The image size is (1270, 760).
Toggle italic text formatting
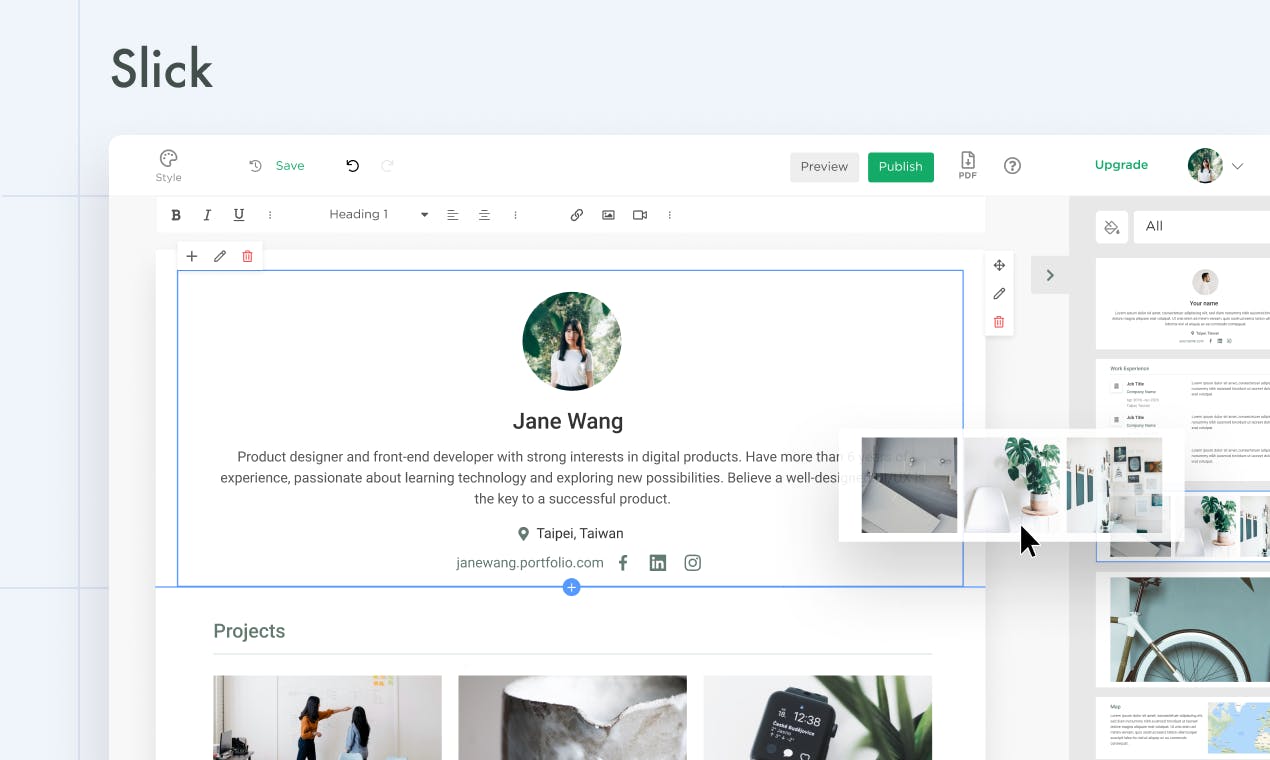[207, 215]
